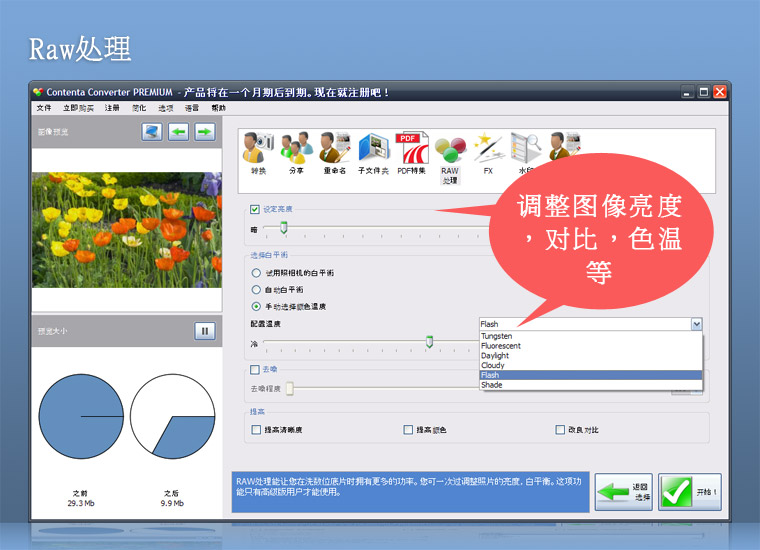Click the 配置温度 label
The image size is (760, 550).
click(x=266, y=324)
